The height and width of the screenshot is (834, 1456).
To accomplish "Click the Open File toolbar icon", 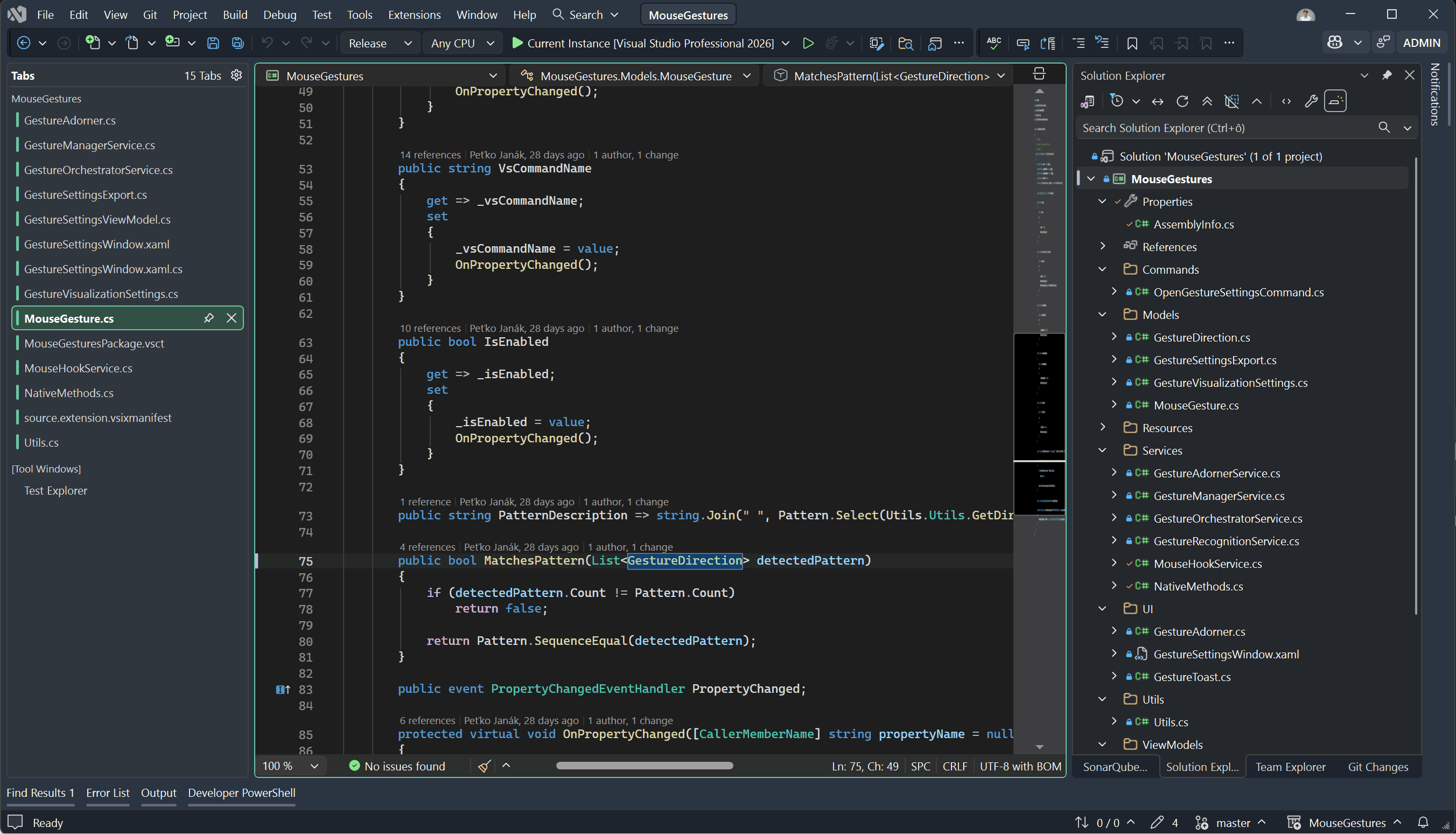I will point(132,43).
